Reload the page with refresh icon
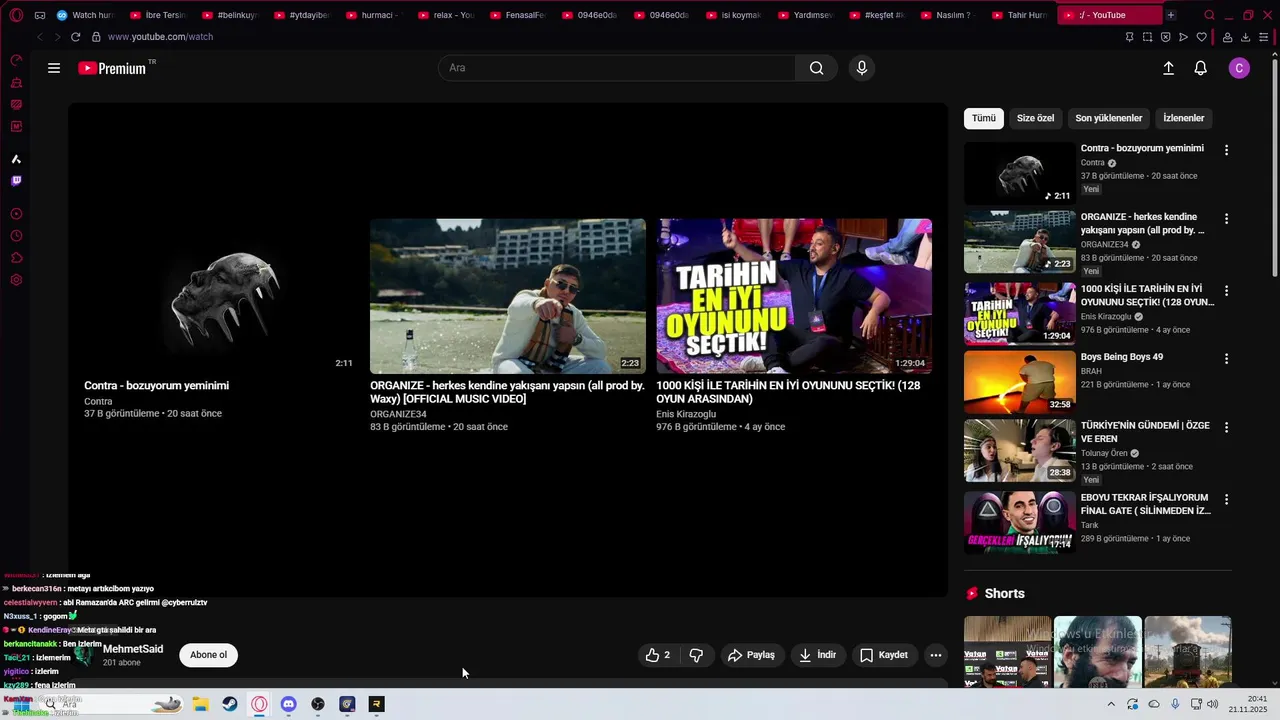 pos(75,37)
